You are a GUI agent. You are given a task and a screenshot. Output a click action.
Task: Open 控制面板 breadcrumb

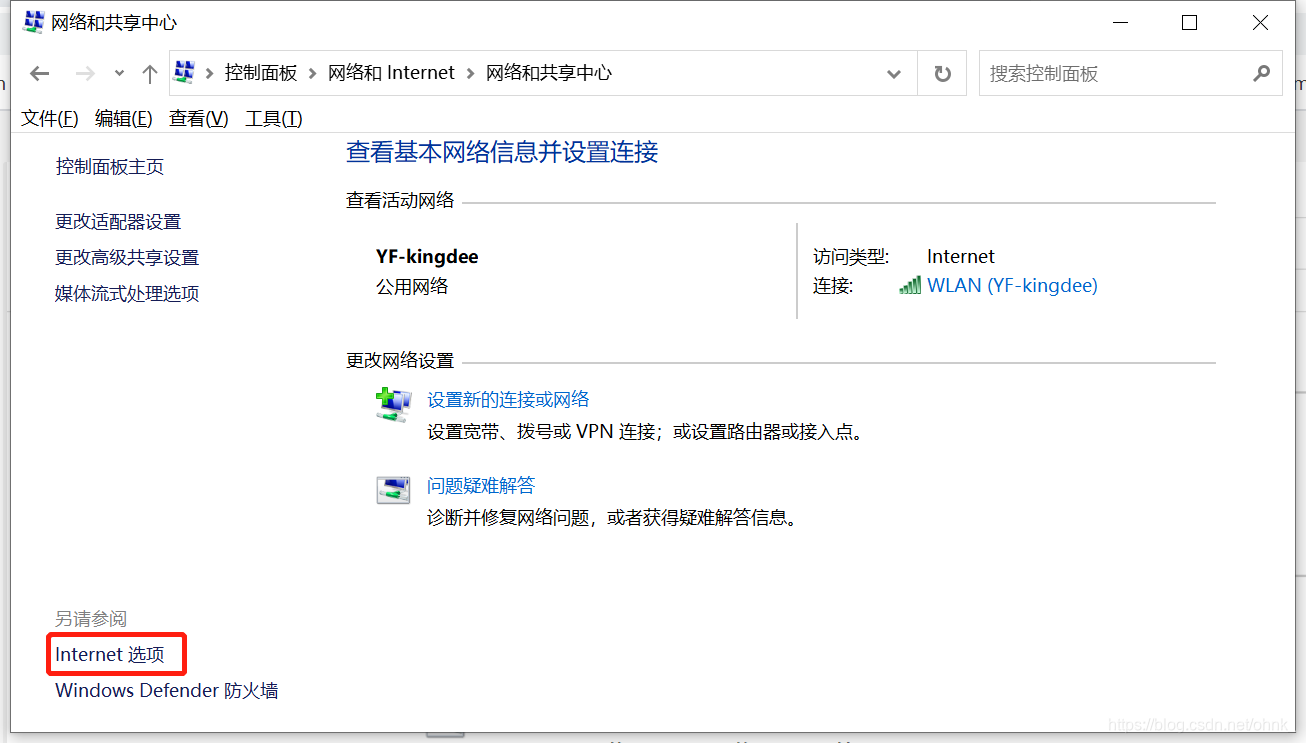click(x=261, y=73)
